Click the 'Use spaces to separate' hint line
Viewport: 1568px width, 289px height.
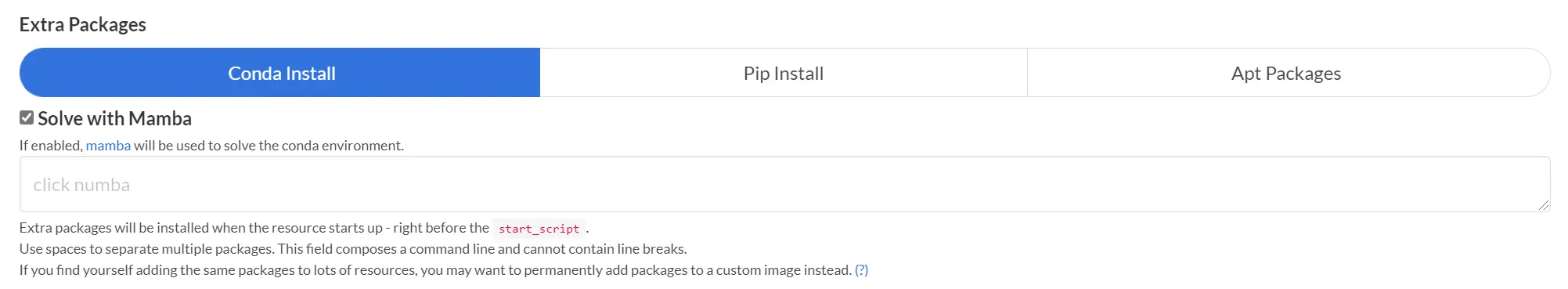tap(353, 249)
